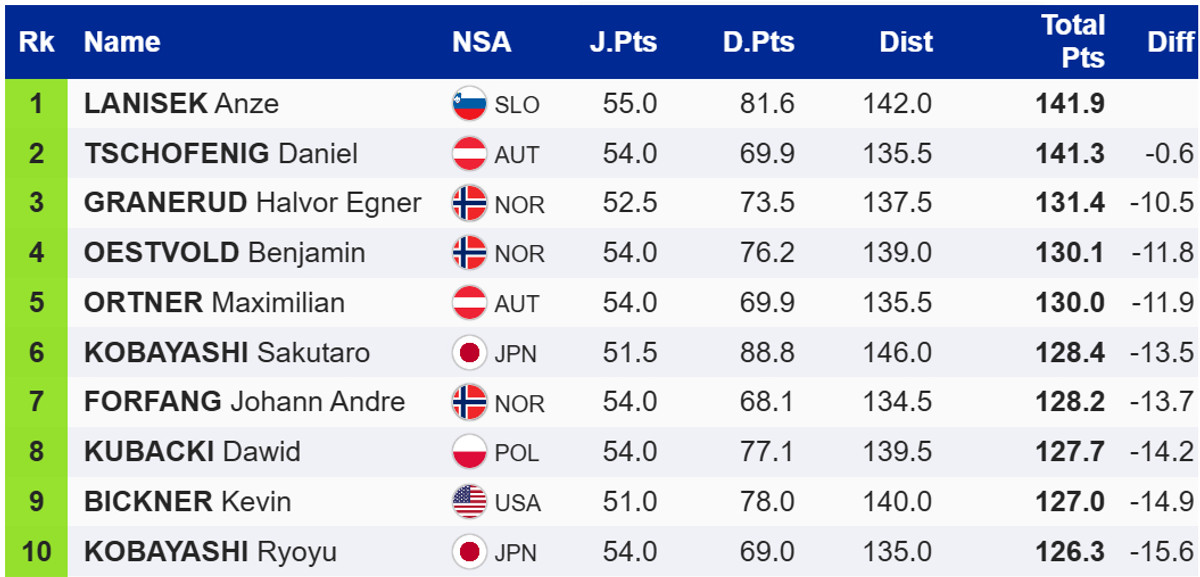Click the Poland flag beside Kubacki Dawid
The width and height of the screenshot is (1200, 577).
[x=469, y=452]
